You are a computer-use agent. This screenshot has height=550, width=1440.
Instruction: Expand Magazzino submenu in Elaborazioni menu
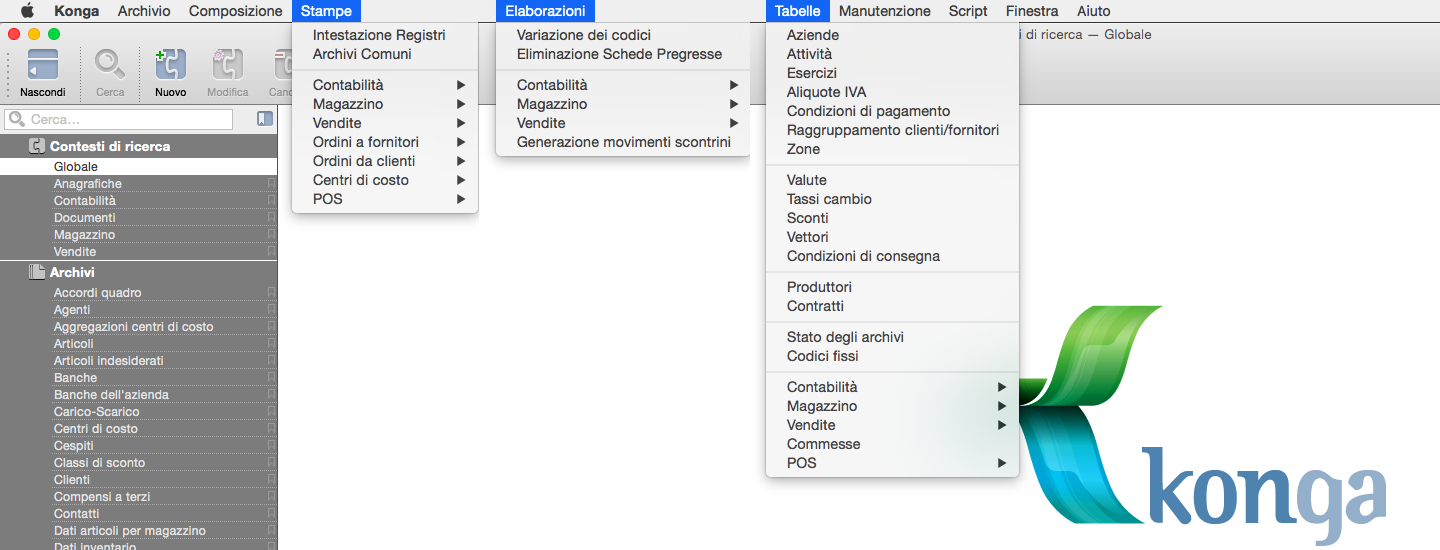(x=622, y=104)
